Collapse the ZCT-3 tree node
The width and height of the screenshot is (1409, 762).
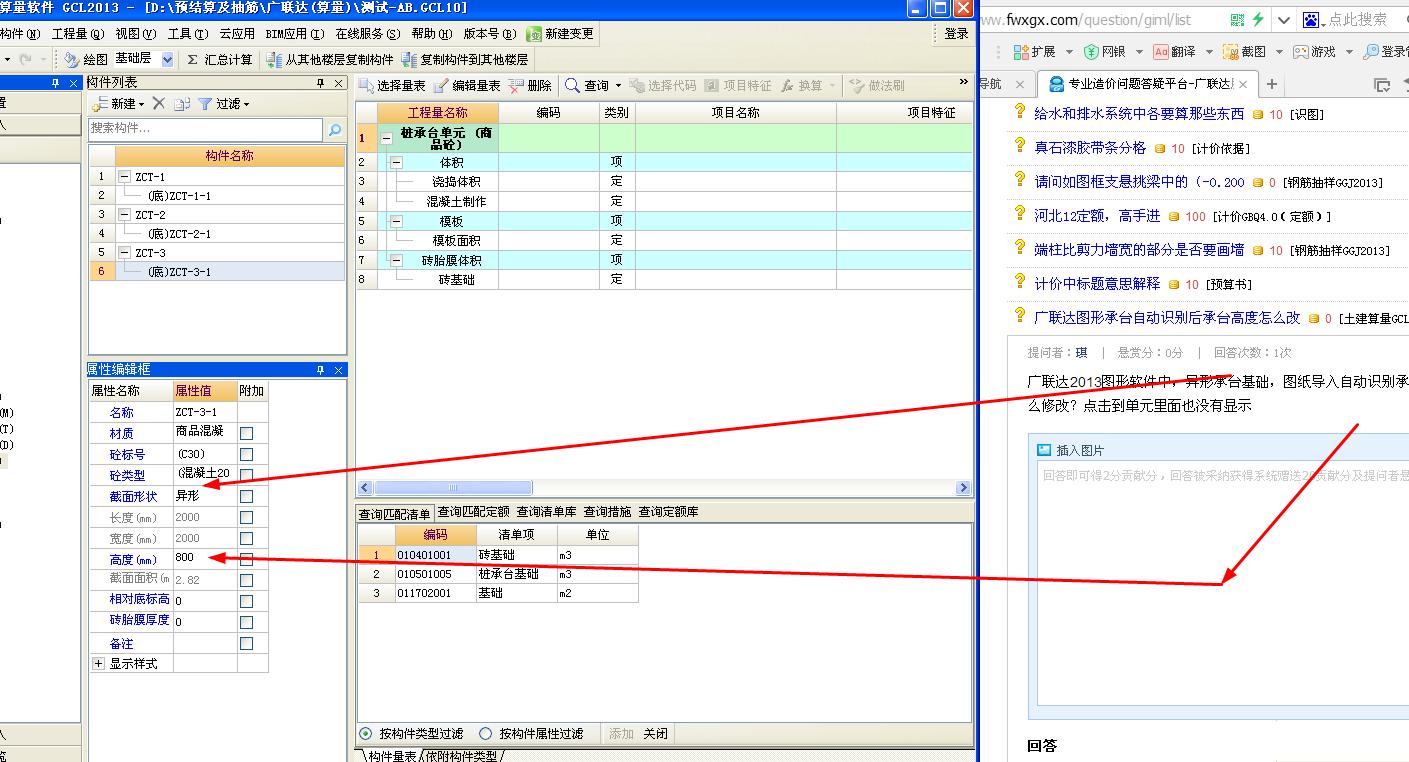pyautogui.click(x=125, y=253)
